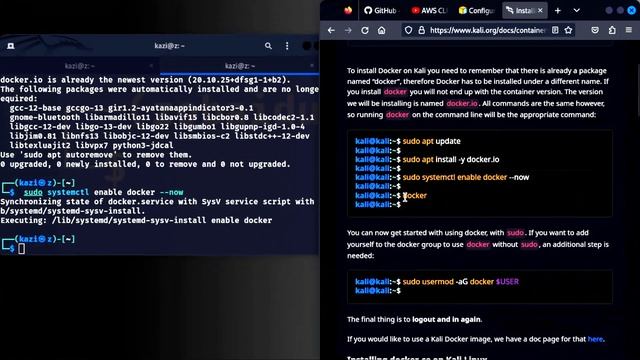Screen dimensions: 640x360
Task: Click the pink 'docker.io' inline code
Action: 462,104
